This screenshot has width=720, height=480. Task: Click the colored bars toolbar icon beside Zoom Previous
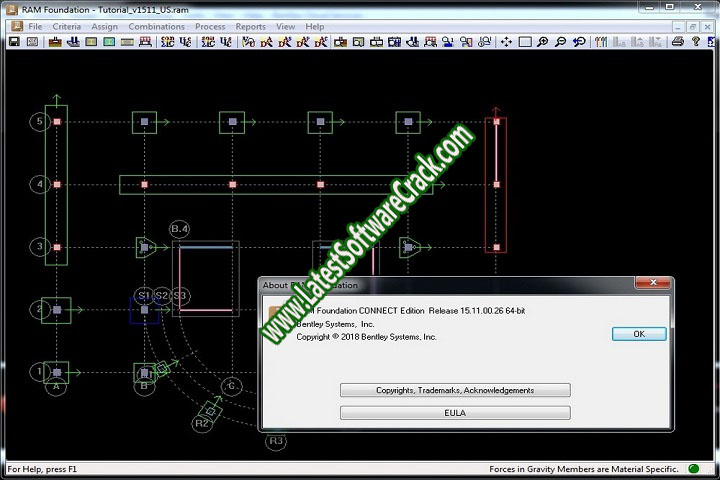tap(601, 42)
